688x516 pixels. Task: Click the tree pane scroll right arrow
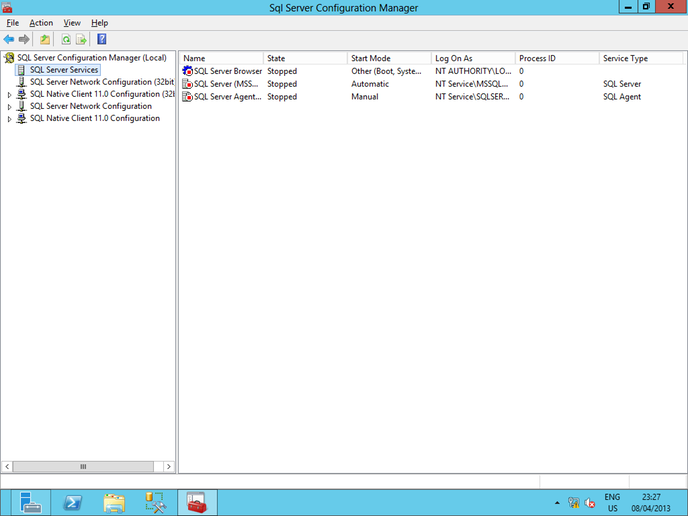pos(169,466)
